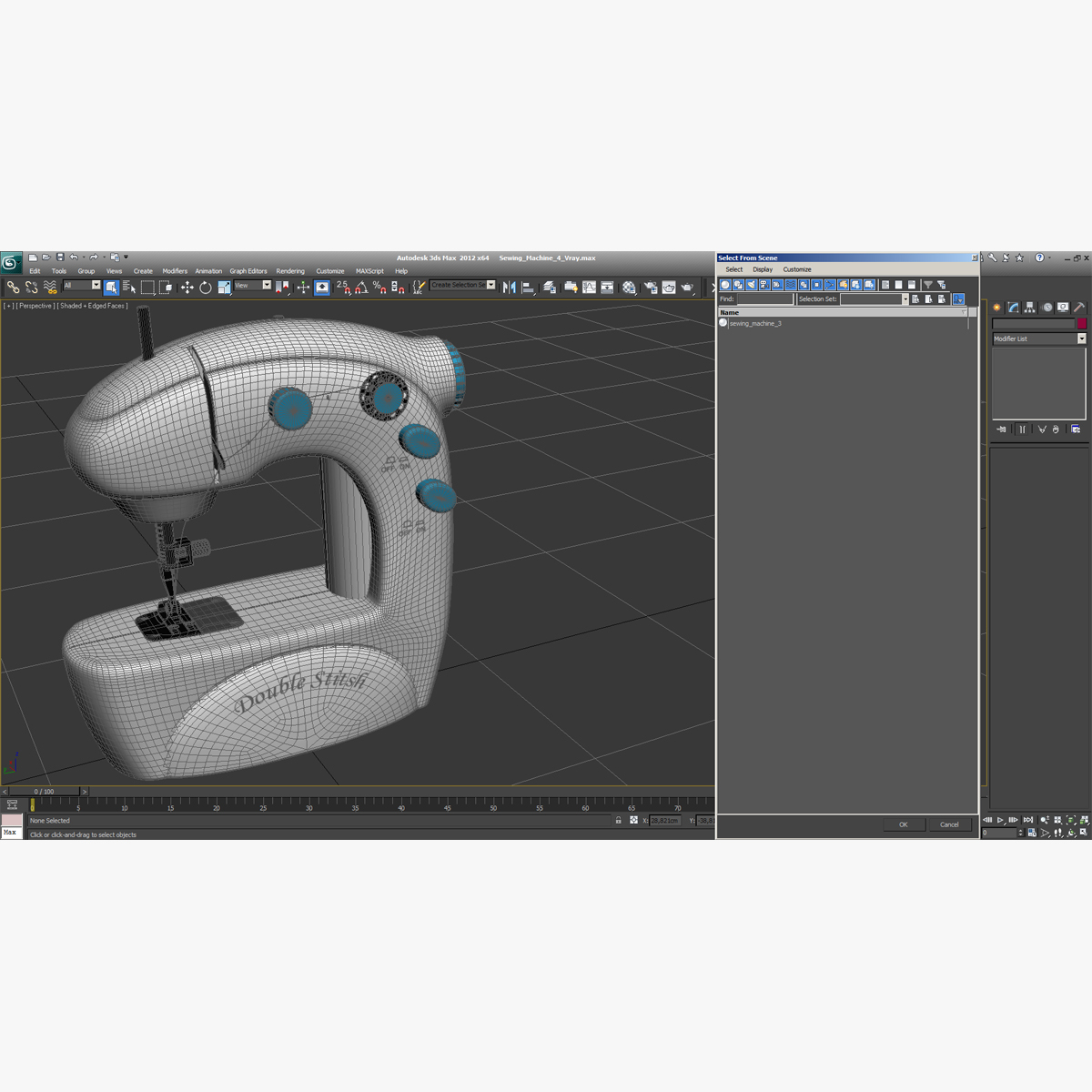Open the Modifier List dropdown
This screenshot has width=1092, height=1092.
pyautogui.click(x=1081, y=339)
